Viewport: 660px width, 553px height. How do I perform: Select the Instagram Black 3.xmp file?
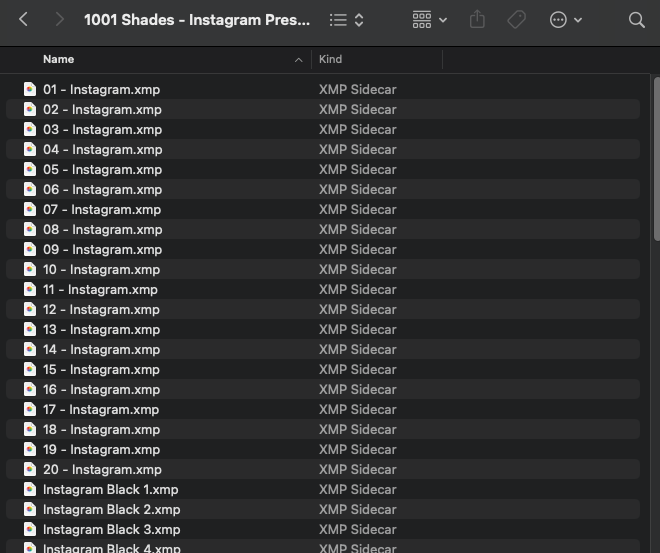pyautogui.click(x=111, y=529)
